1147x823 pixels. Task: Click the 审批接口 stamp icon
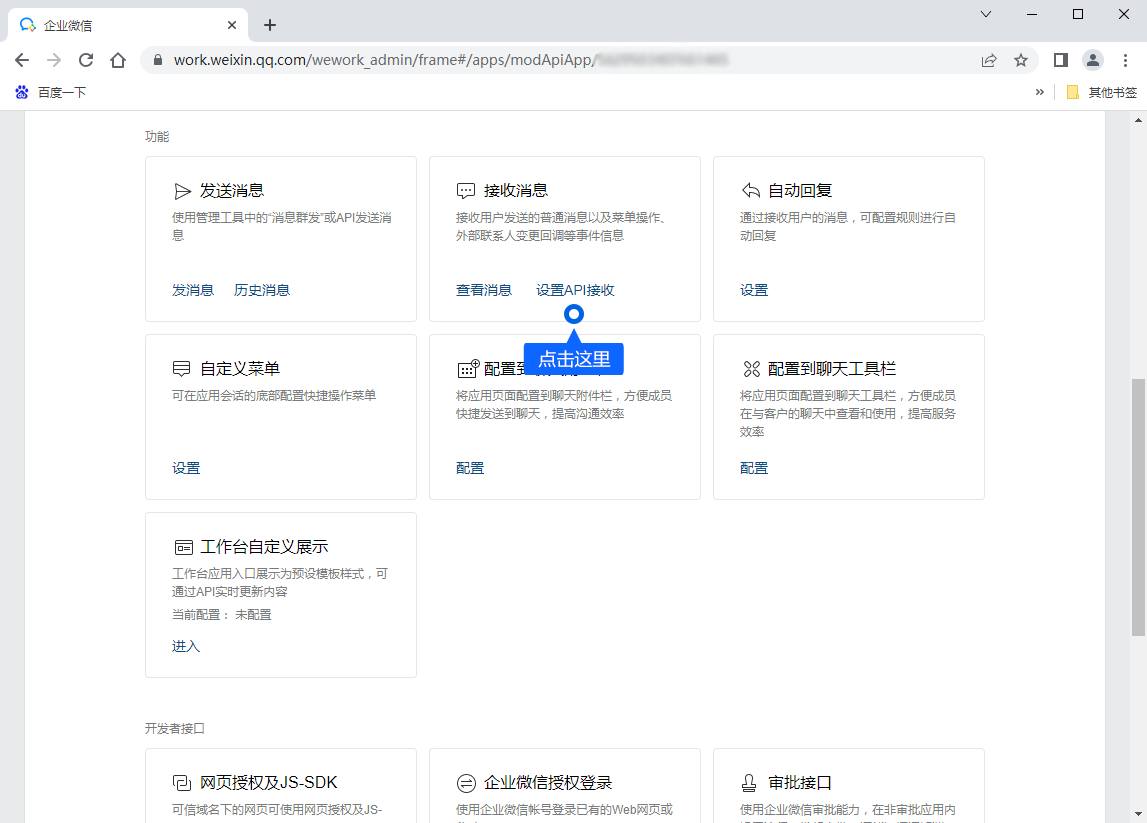[750, 783]
